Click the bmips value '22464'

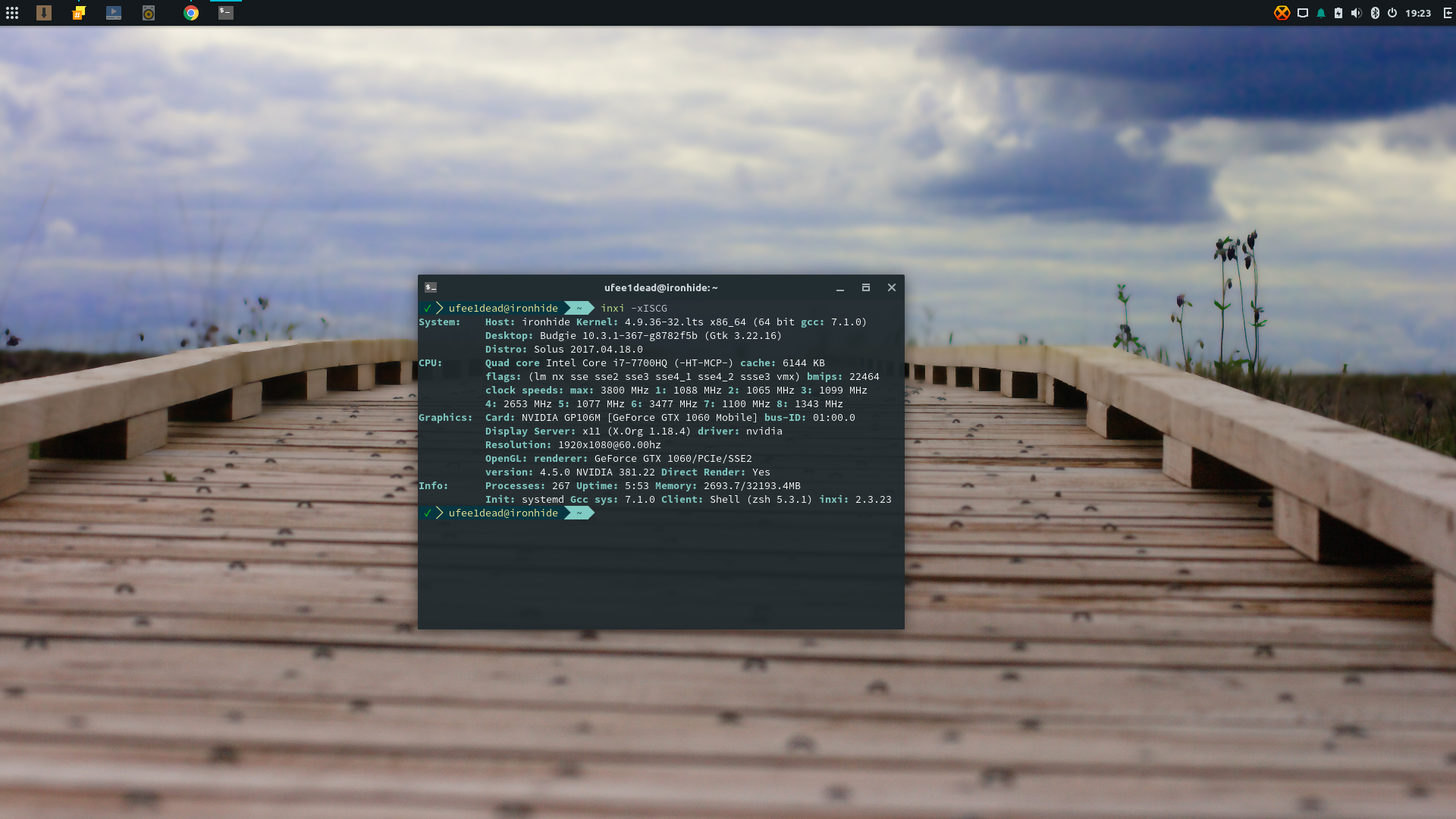pos(864,377)
